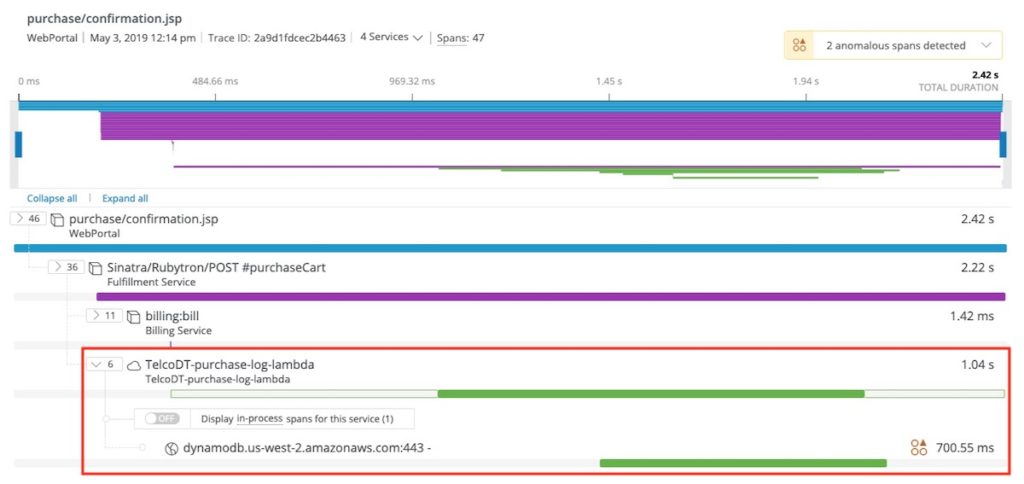Click the right blue handle of timeline overview

[1003, 144]
